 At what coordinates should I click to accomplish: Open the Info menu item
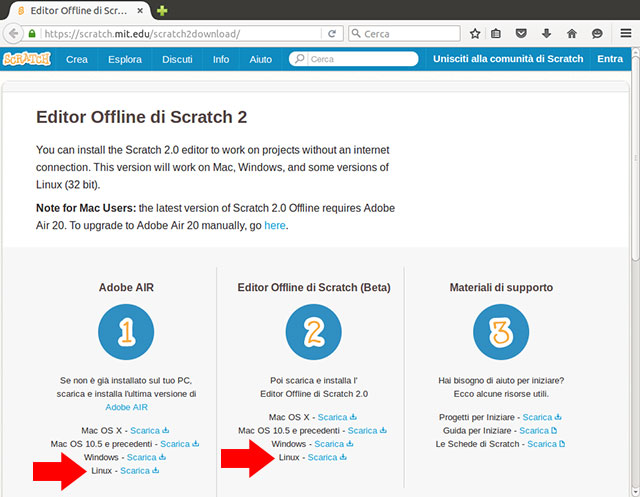coord(221,59)
